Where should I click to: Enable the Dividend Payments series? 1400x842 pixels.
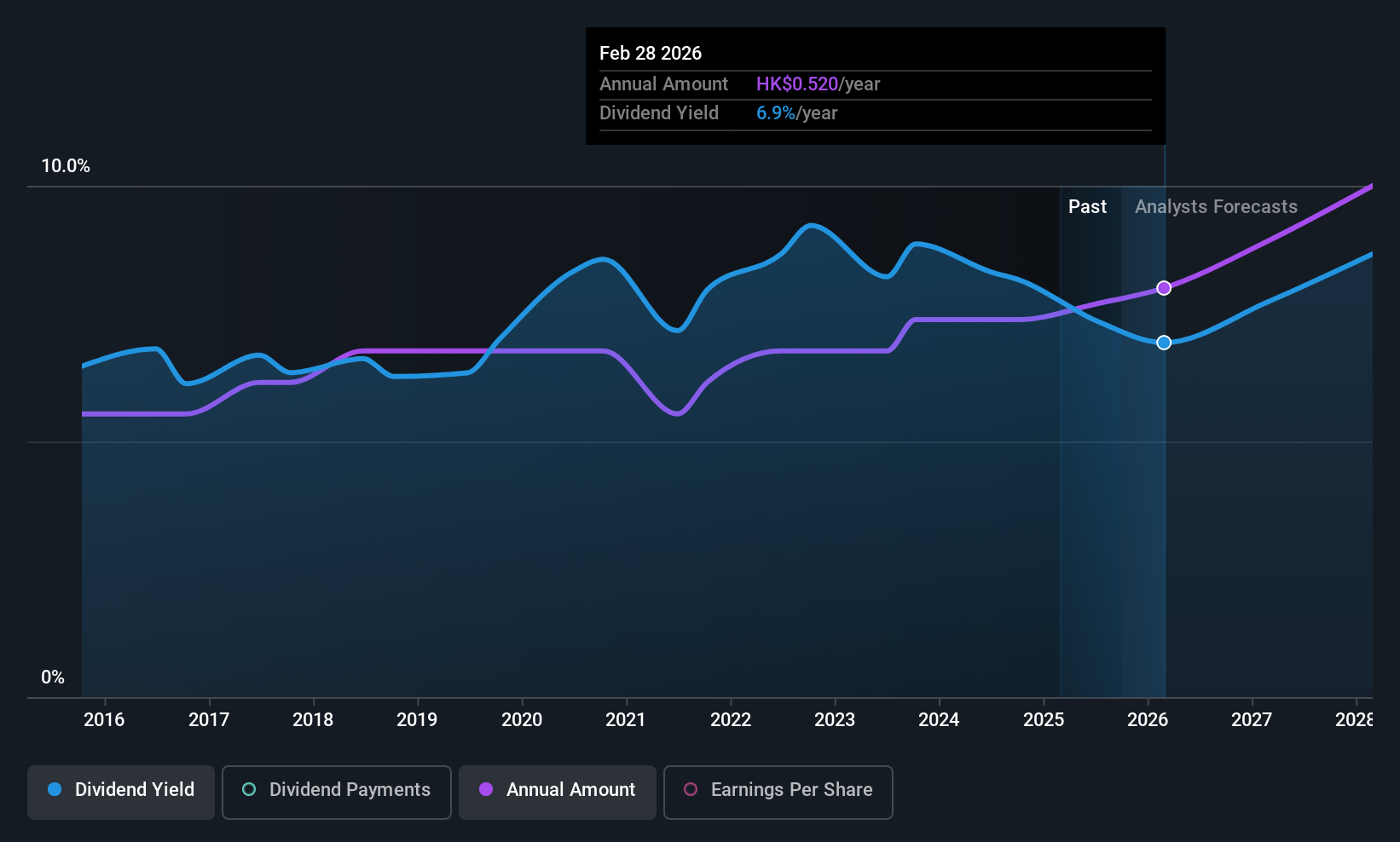click(336, 792)
